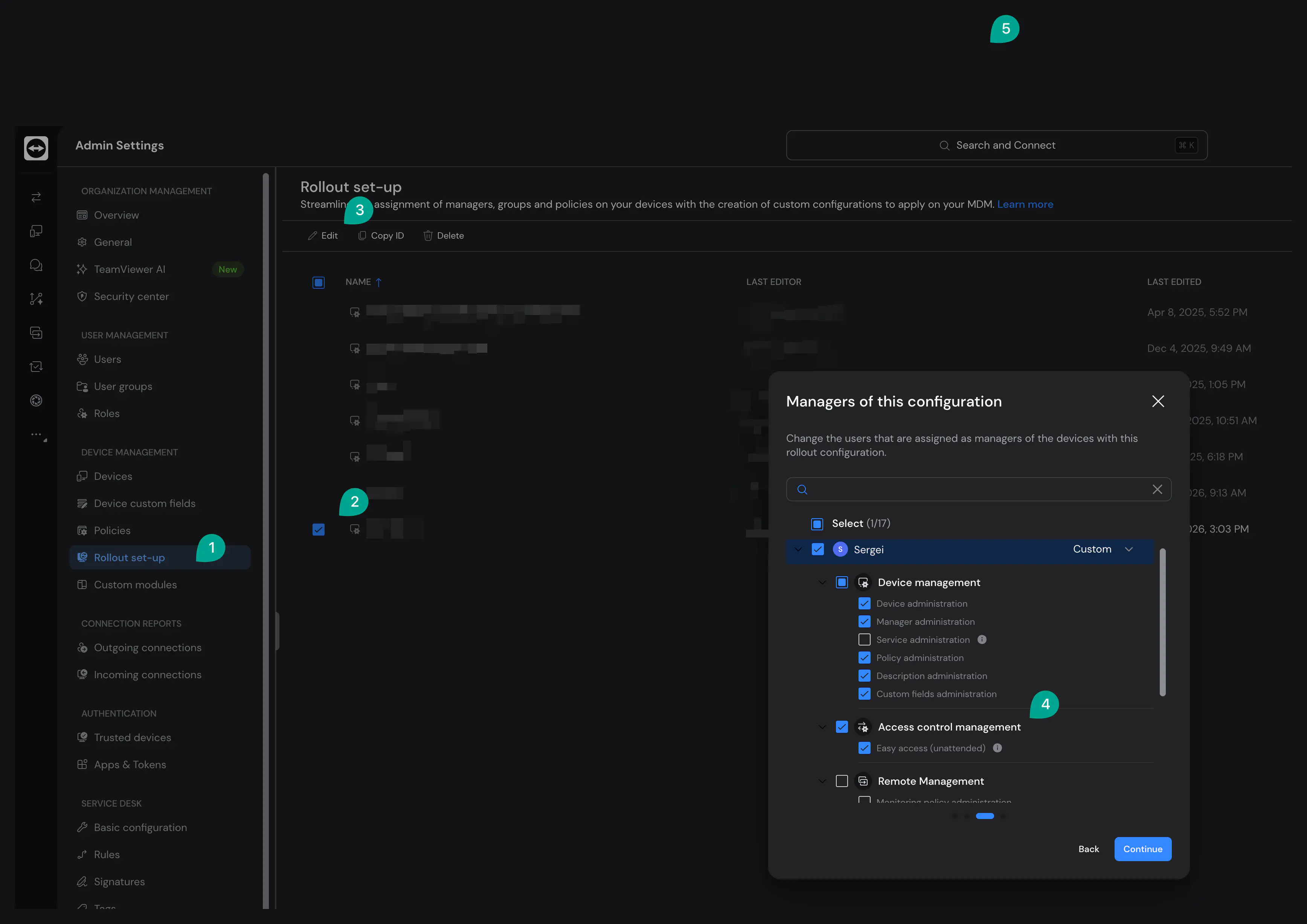The image size is (1307, 924).
Task: Open the remote connection arrows icon
Action: [x=36, y=197]
